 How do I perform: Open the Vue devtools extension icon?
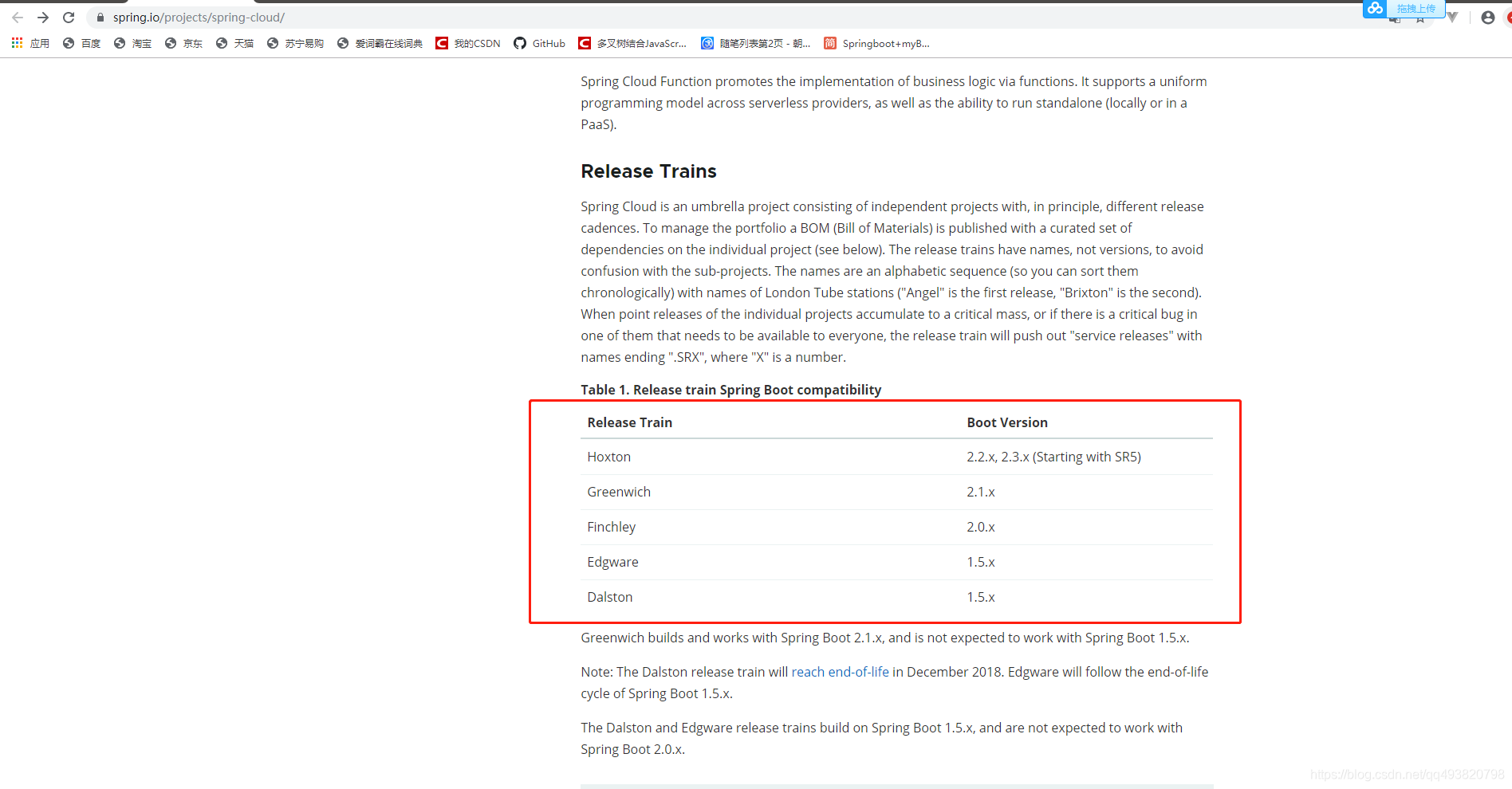1452,18
